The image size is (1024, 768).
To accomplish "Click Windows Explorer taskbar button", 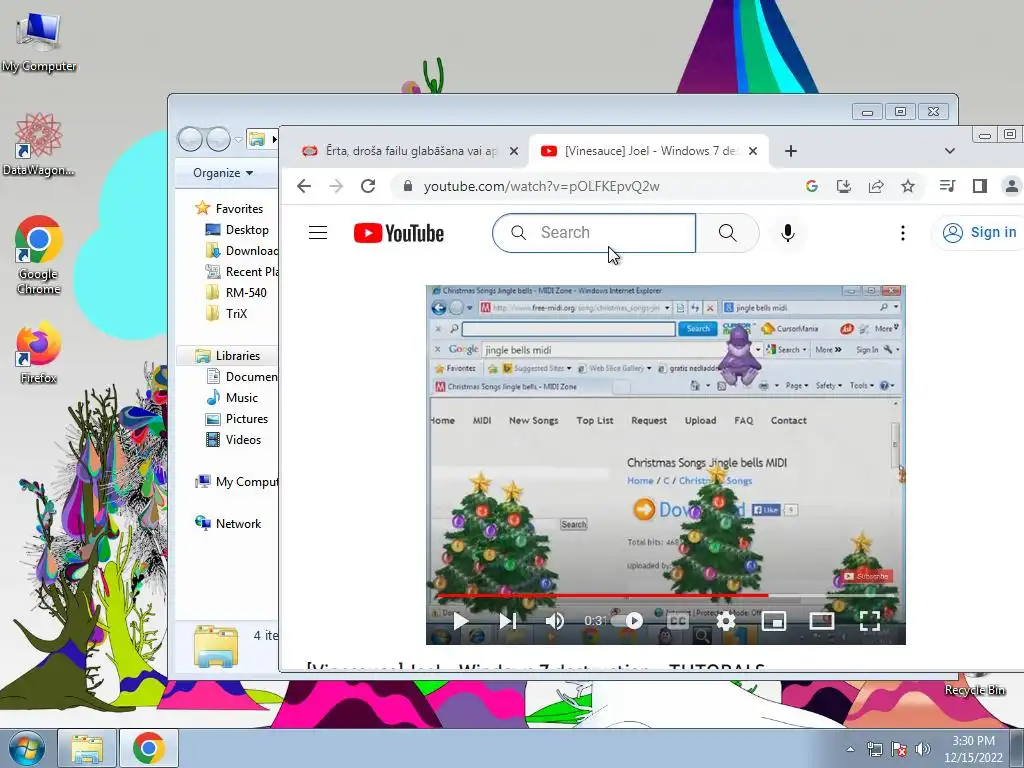I will pos(87,748).
